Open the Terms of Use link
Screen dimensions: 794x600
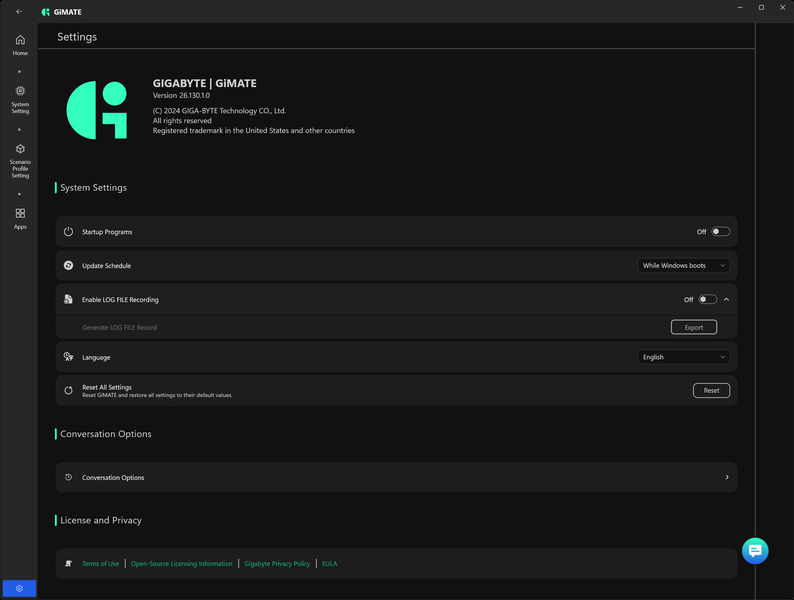[100, 564]
